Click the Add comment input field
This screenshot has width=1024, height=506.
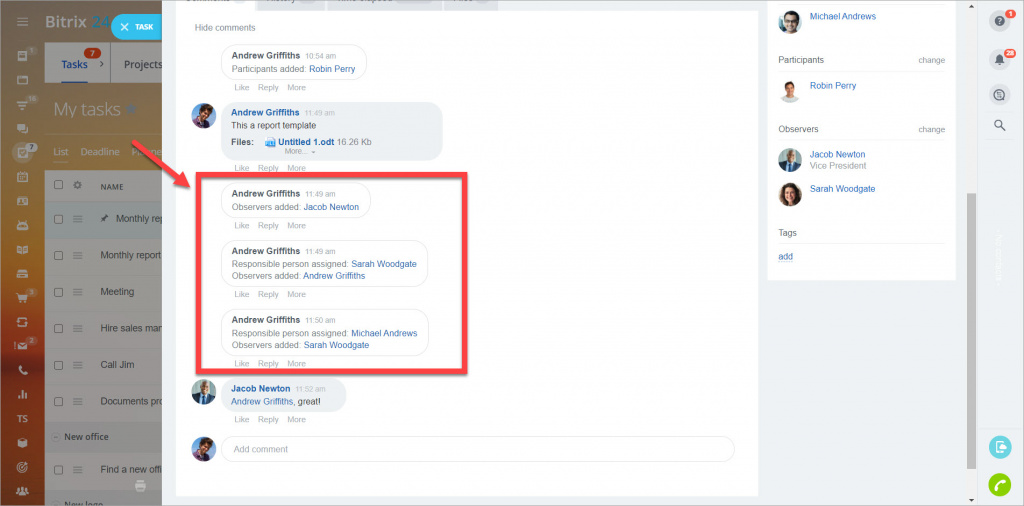[478, 449]
